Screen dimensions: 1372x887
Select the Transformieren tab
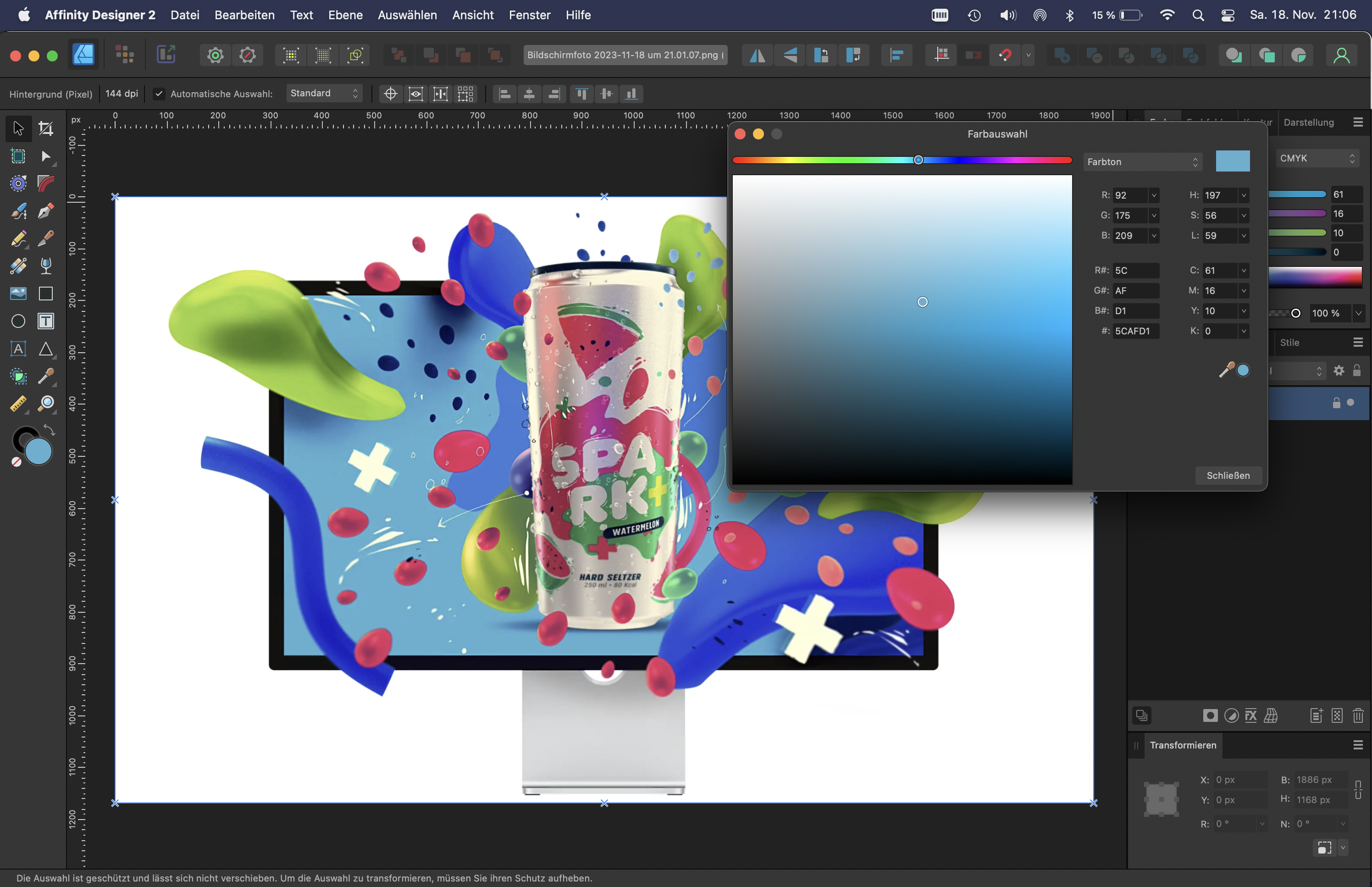click(x=1183, y=745)
